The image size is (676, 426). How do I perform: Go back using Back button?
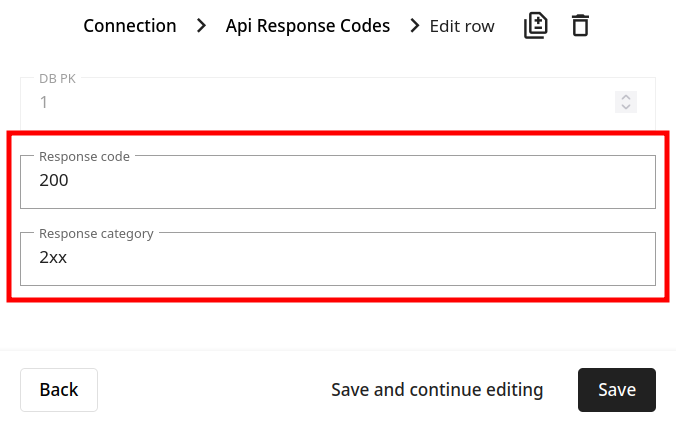(59, 390)
